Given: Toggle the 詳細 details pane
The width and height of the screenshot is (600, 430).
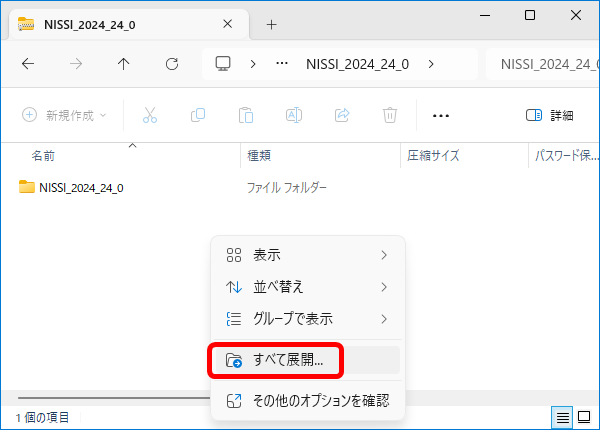Looking at the screenshot, I should [x=549, y=115].
